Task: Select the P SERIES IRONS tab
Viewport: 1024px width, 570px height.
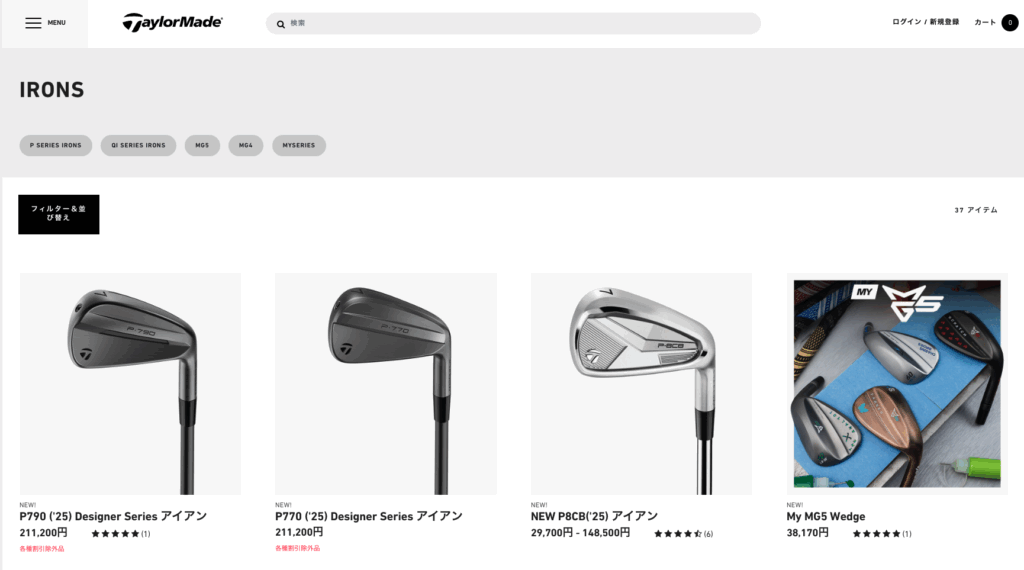Action: [x=56, y=146]
